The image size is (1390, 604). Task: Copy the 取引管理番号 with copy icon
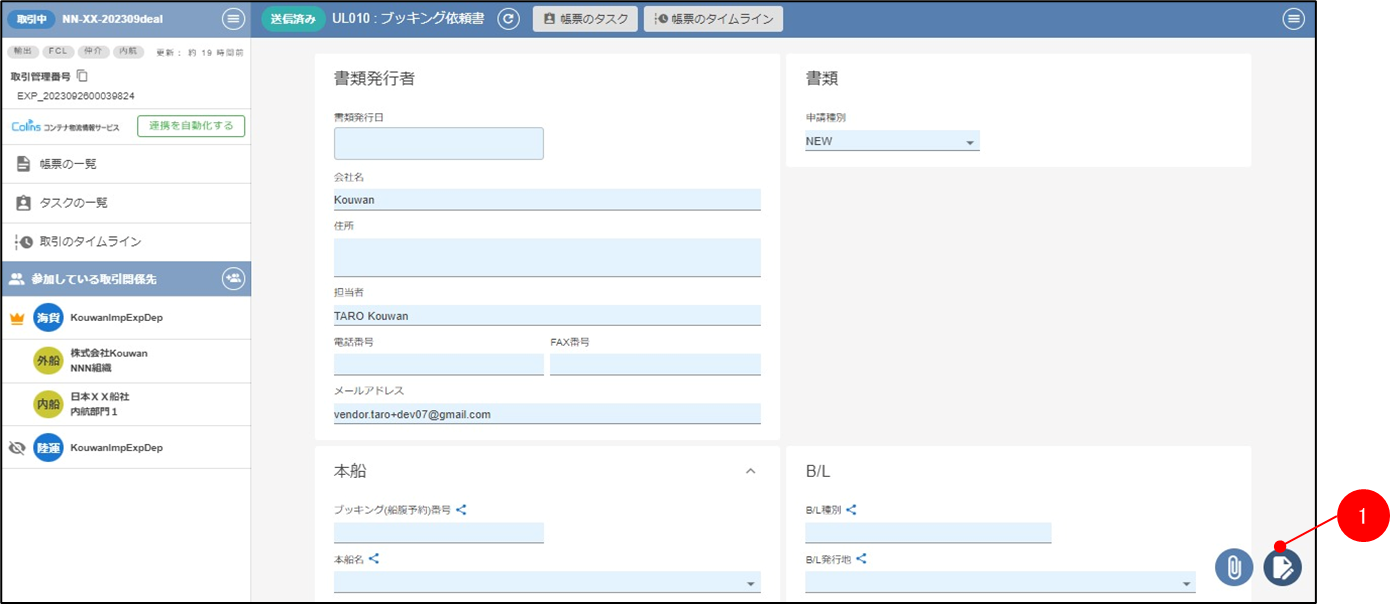coord(83,76)
